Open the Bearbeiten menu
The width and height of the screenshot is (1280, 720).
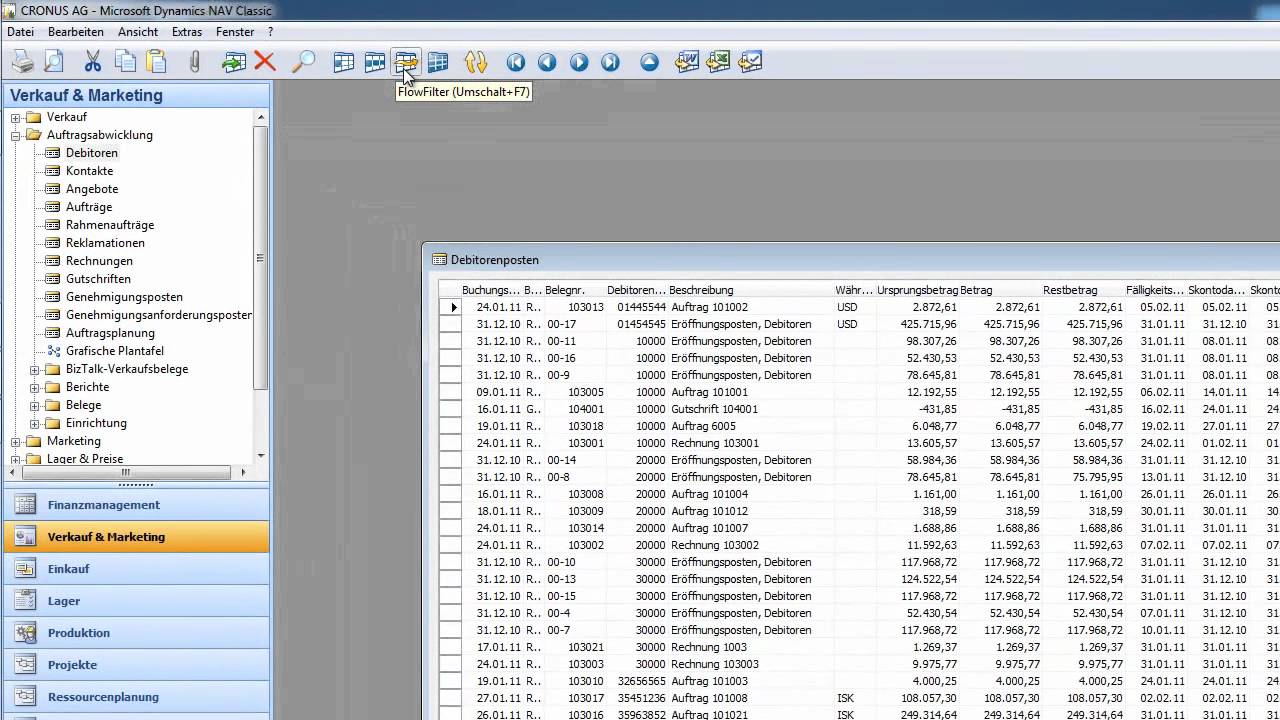click(76, 32)
